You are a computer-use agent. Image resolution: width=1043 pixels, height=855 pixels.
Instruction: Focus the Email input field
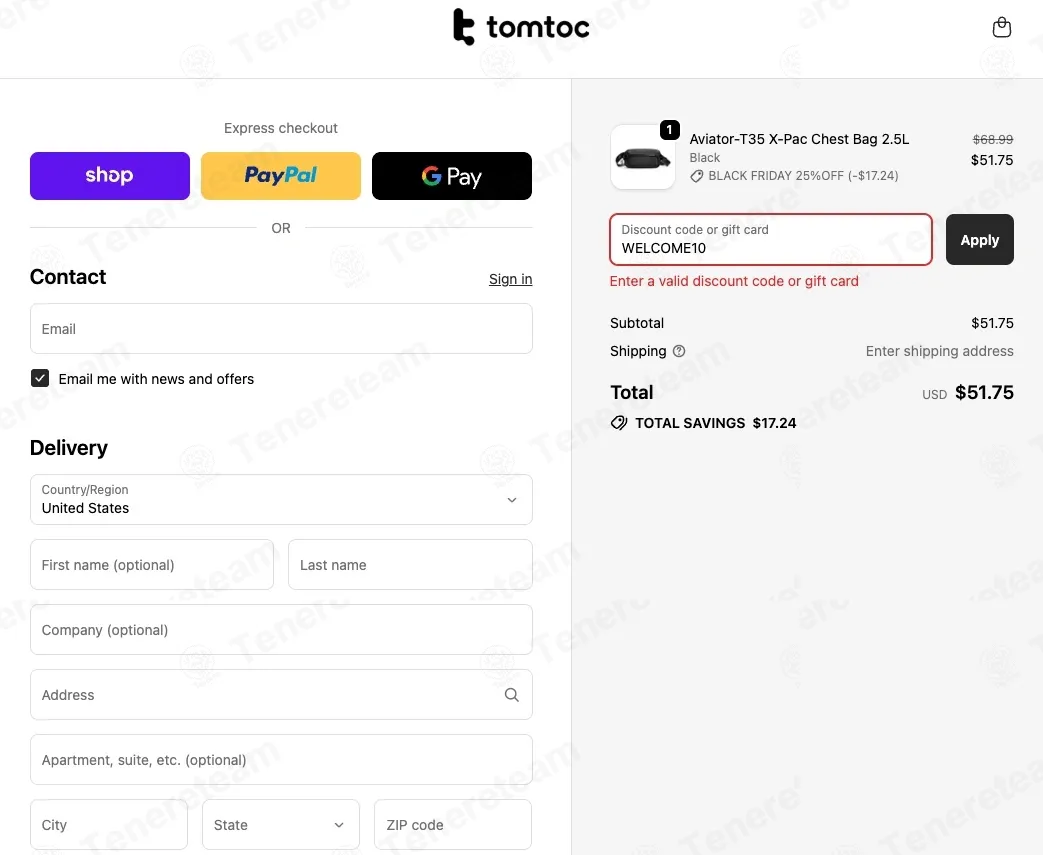point(281,329)
